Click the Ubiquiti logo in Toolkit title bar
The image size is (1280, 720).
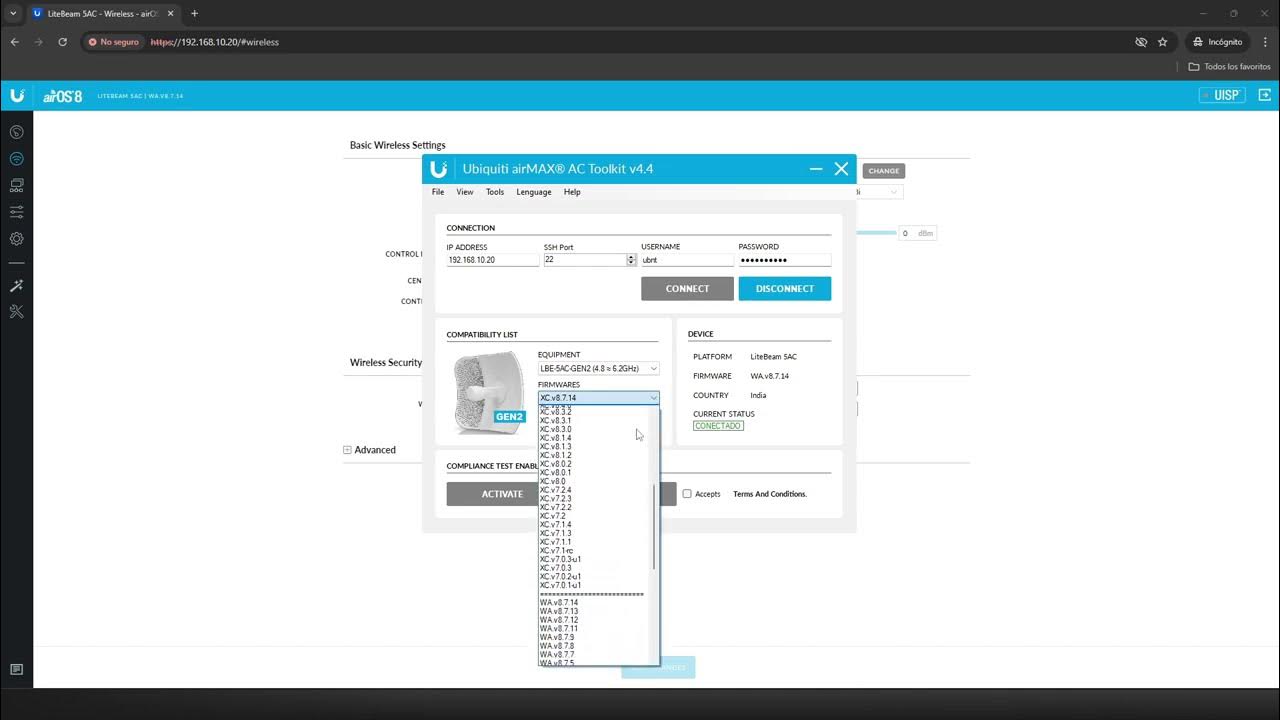click(x=438, y=169)
